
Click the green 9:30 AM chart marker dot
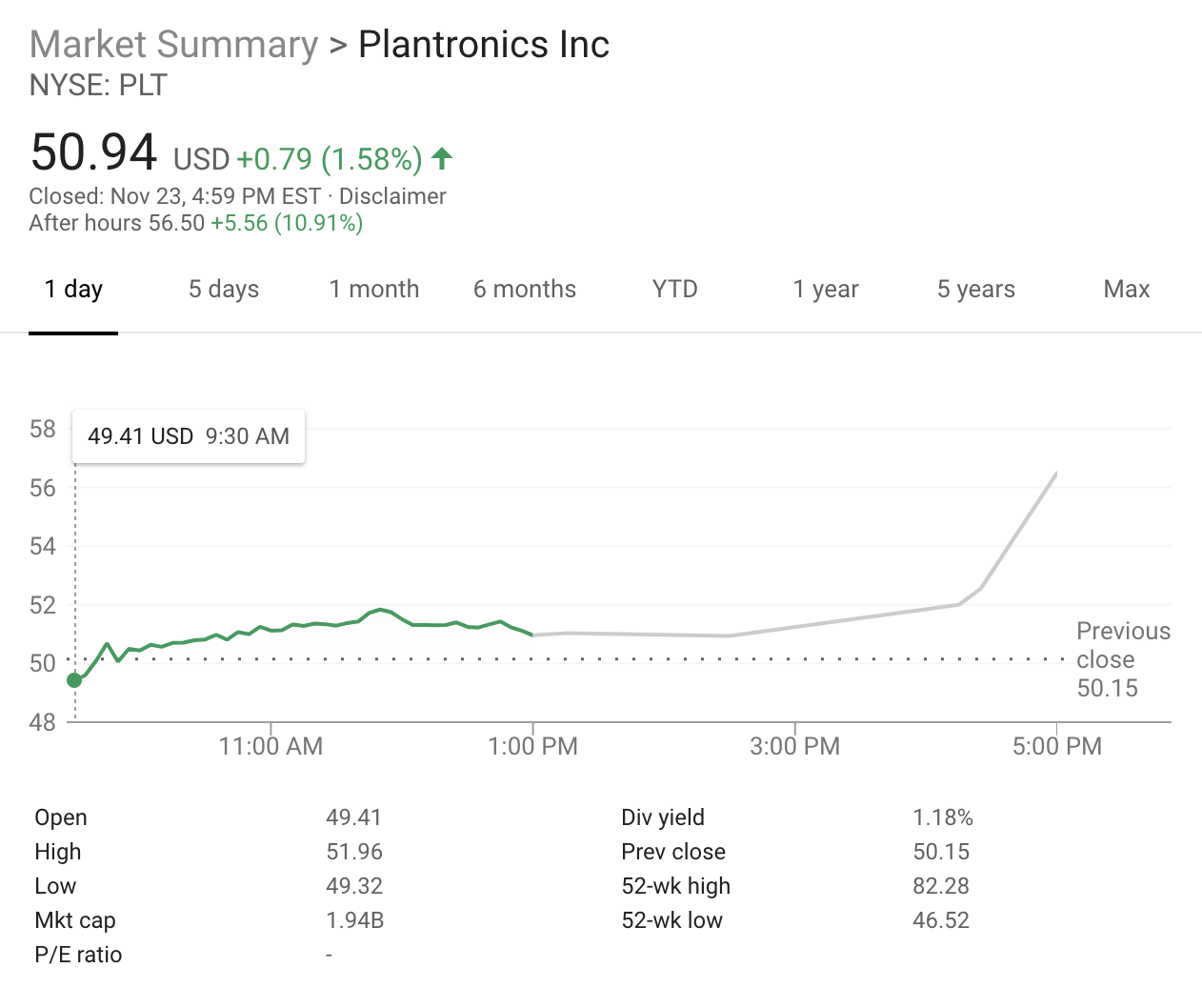[74, 679]
